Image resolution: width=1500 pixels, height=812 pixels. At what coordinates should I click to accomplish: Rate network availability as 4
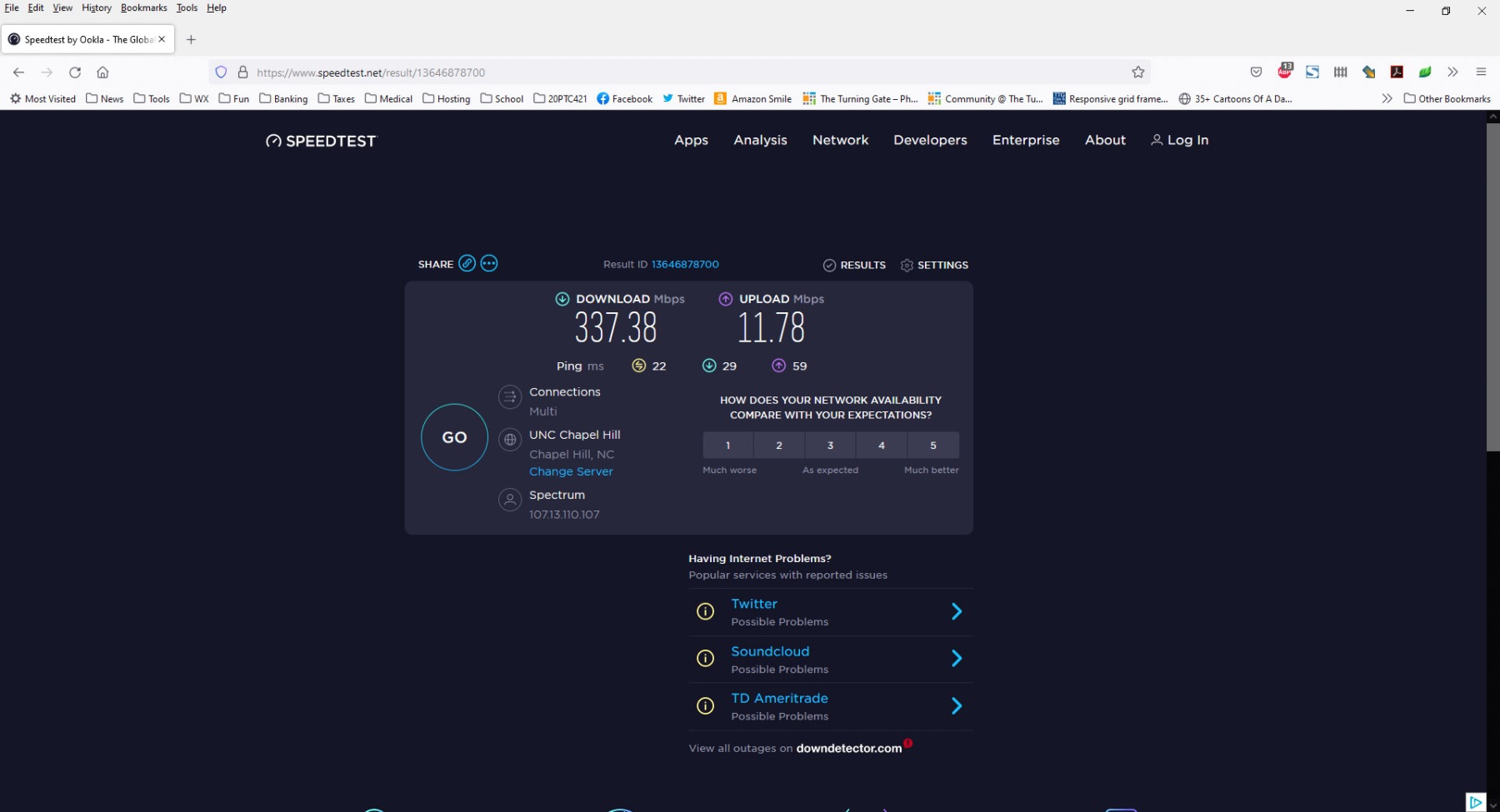[x=882, y=446]
